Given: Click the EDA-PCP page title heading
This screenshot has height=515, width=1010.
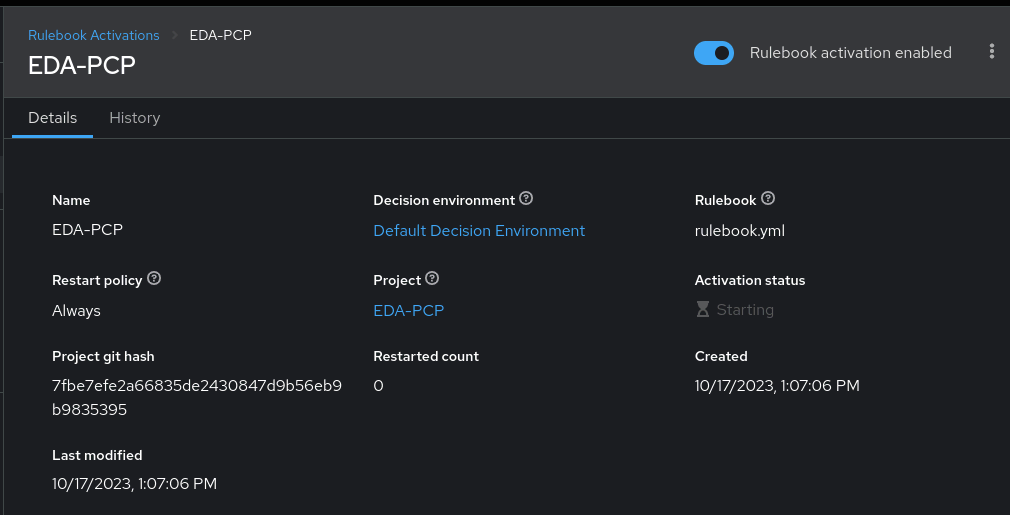Looking at the screenshot, I should click(x=81, y=66).
